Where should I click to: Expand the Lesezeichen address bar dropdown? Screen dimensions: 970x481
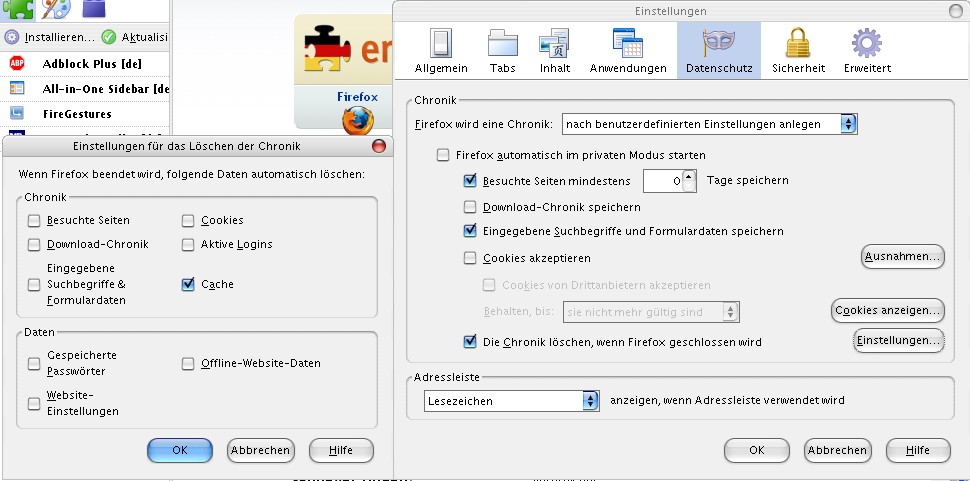tap(510, 401)
